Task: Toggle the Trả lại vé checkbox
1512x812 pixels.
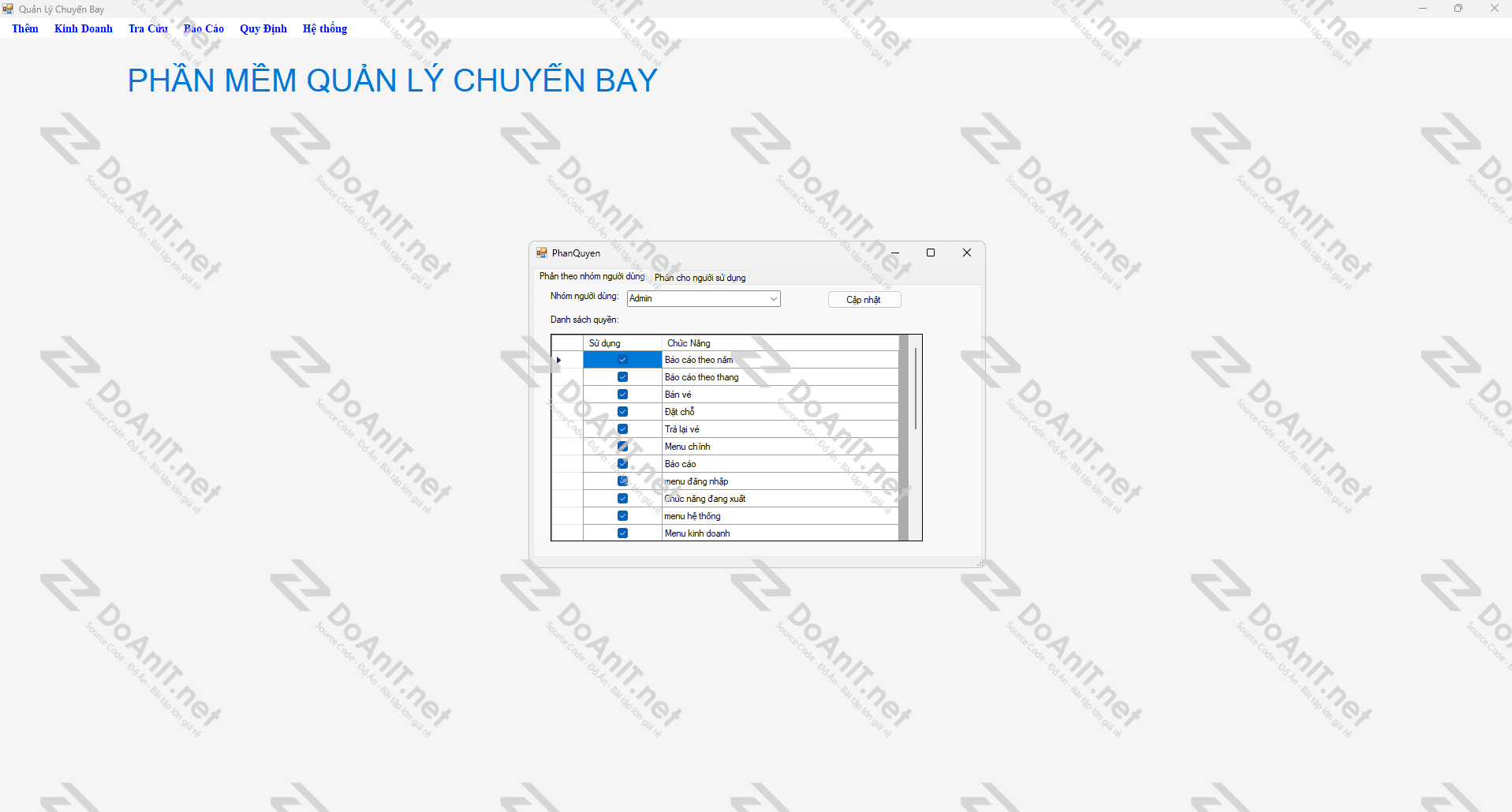Action: click(622, 429)
